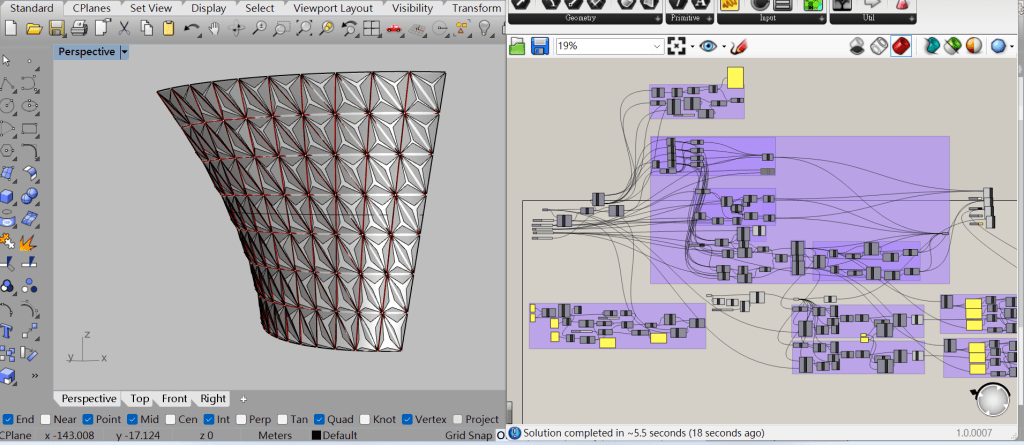Click the Print icon in Rhino toolbar
The image size is (1024, 445).
click(x=79, y=28)
